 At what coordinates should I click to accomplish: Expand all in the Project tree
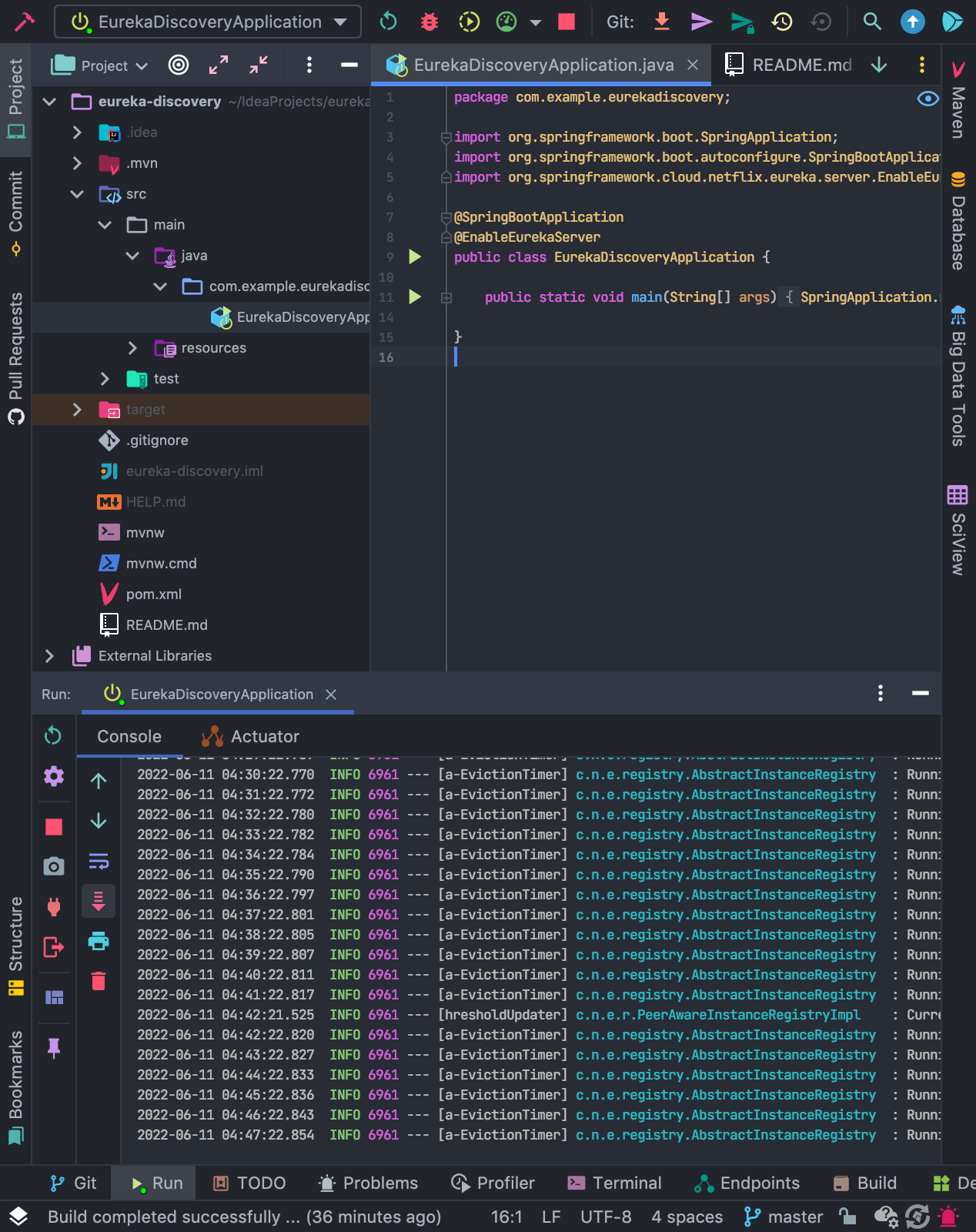[x=219, y=65]
